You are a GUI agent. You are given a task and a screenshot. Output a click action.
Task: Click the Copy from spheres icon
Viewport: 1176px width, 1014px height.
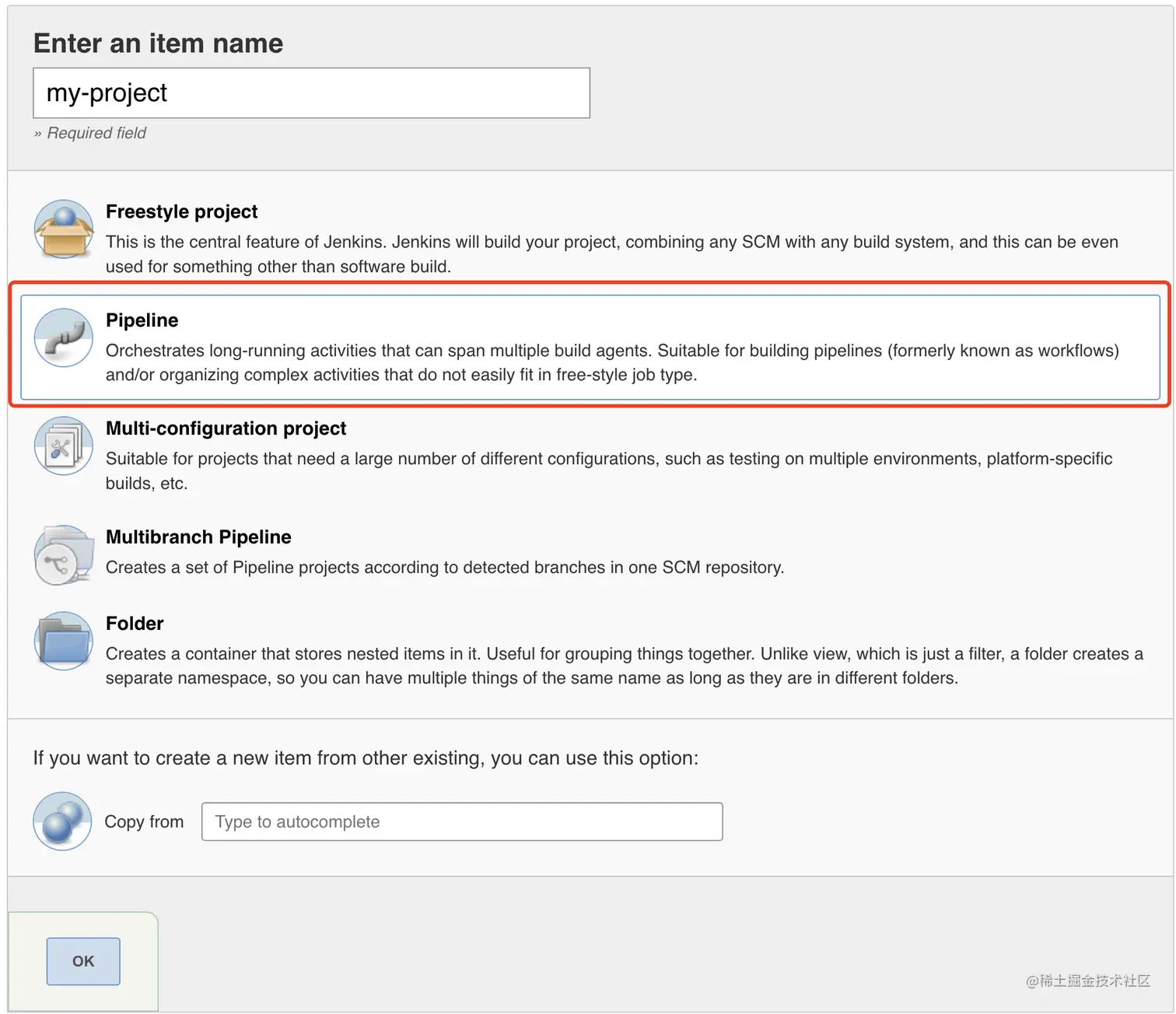point(63,821)
